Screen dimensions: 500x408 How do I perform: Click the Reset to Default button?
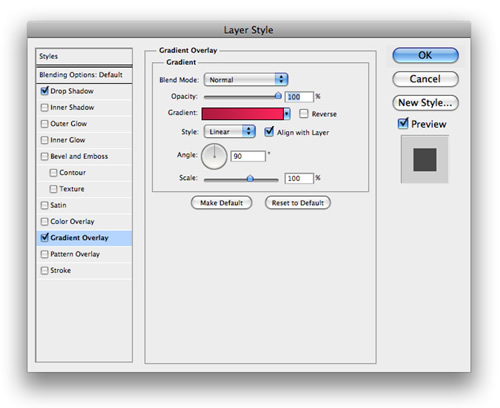(298, 203)
